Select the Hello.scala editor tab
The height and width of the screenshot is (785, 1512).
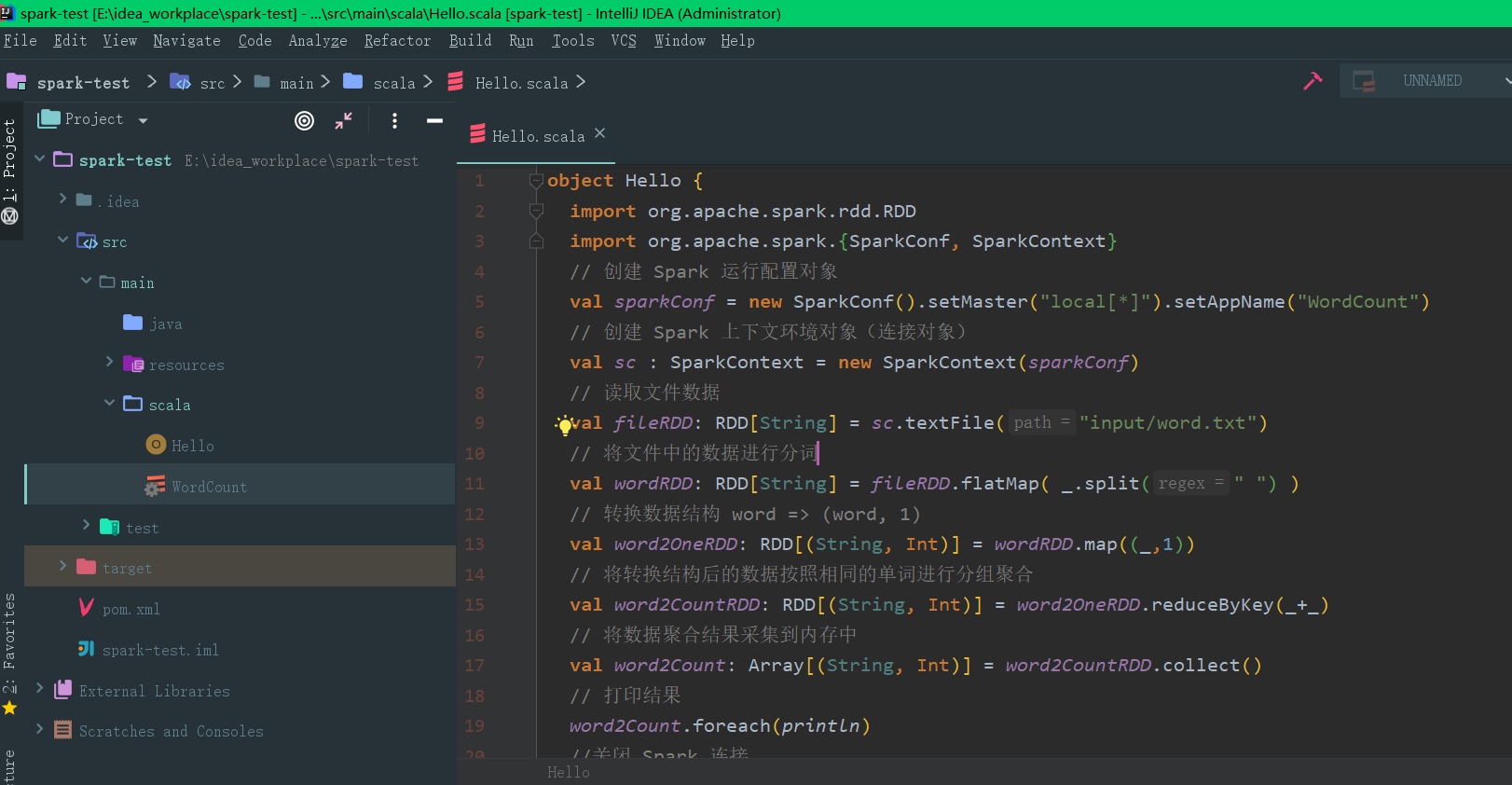pyautogui.click(x=538, y=136)
